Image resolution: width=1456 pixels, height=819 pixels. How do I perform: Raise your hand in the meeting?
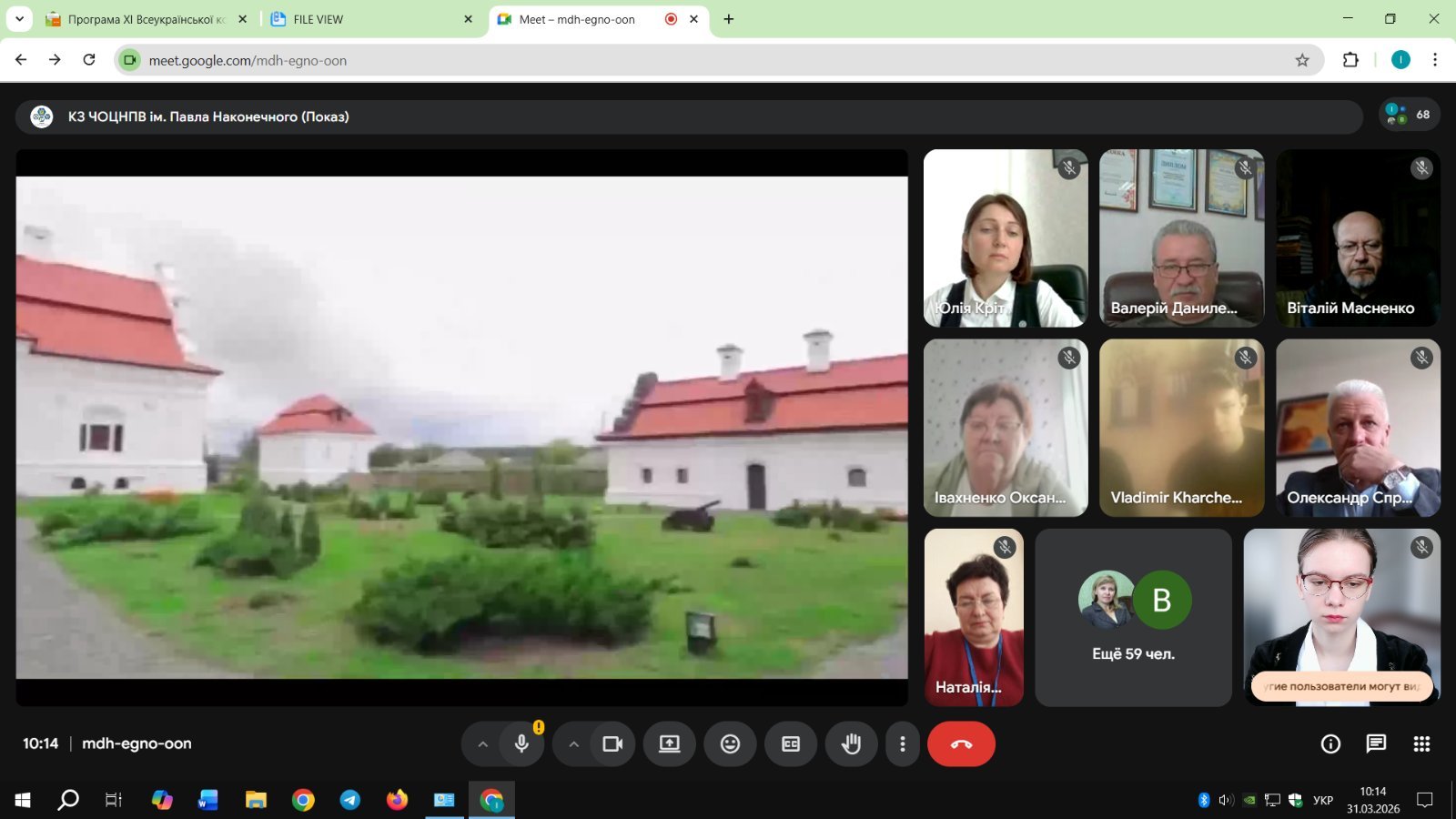[x=851, y=744]
